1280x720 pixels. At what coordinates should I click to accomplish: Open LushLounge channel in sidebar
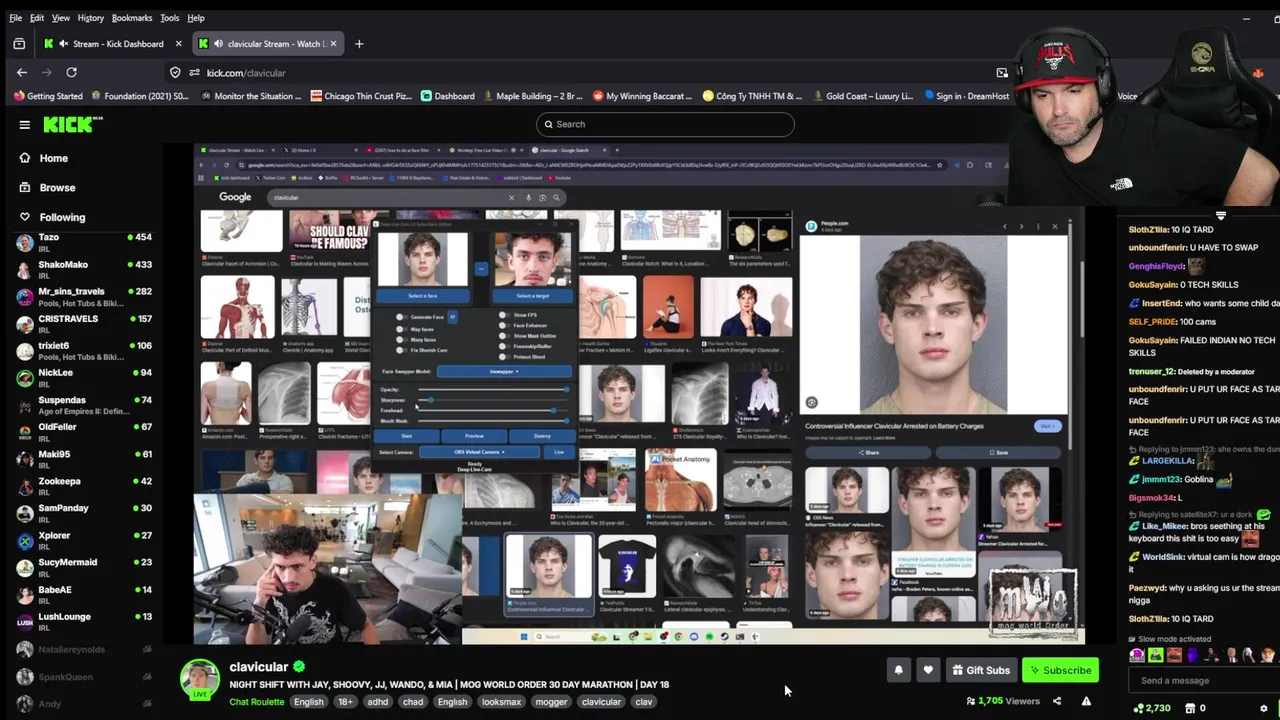coord(84,622)
